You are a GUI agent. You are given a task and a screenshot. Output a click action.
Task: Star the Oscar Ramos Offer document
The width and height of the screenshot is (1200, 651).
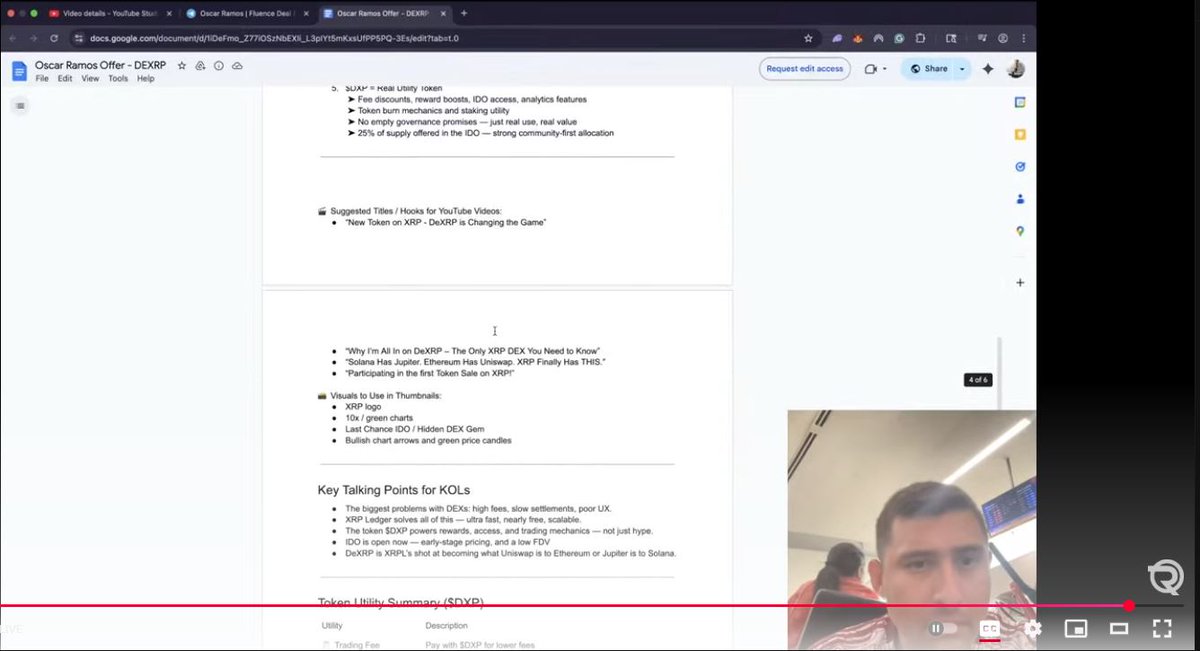(x=181, y=65)
